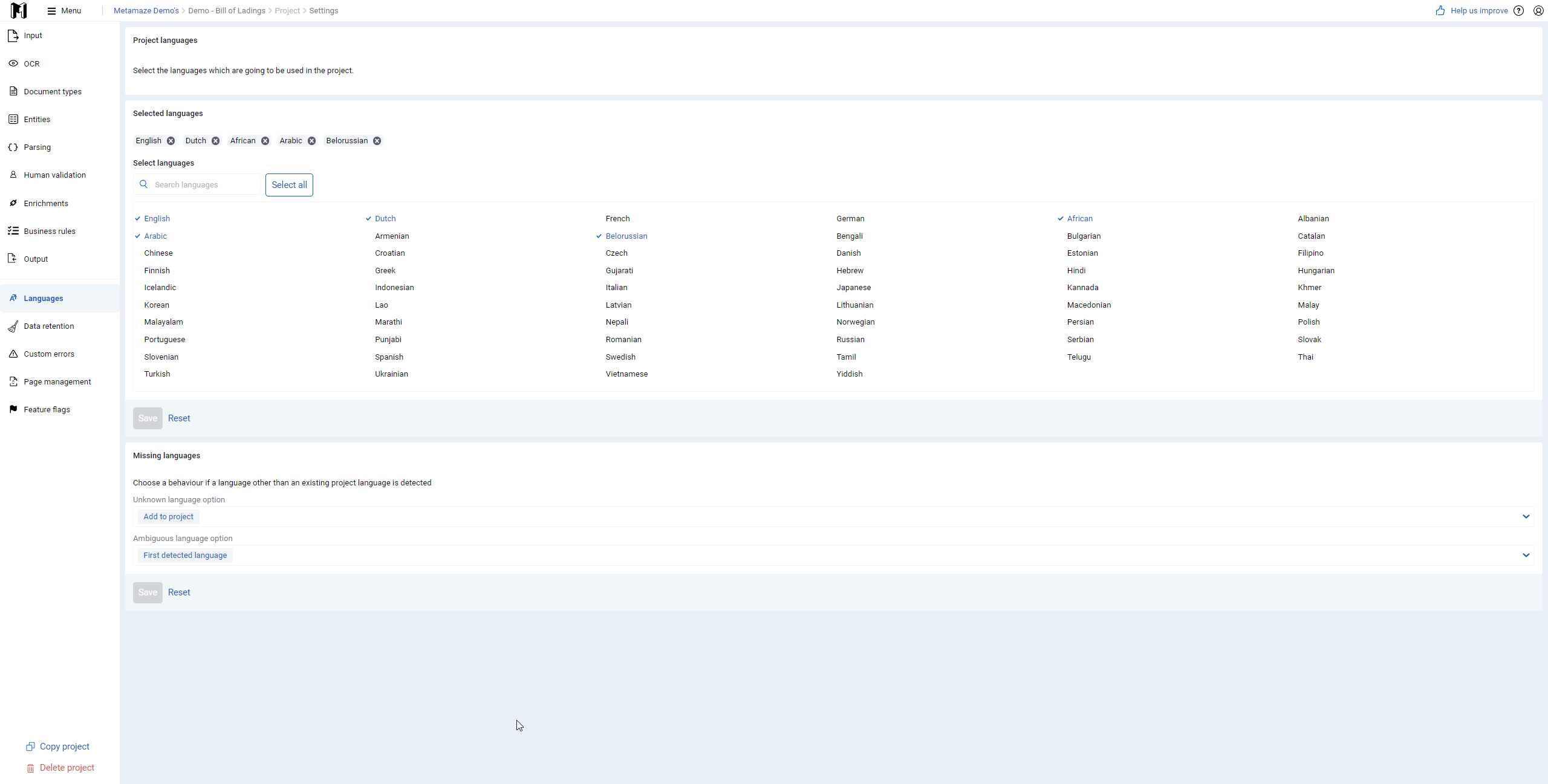Remove Arabic chip from selected languages

[311, 141]
